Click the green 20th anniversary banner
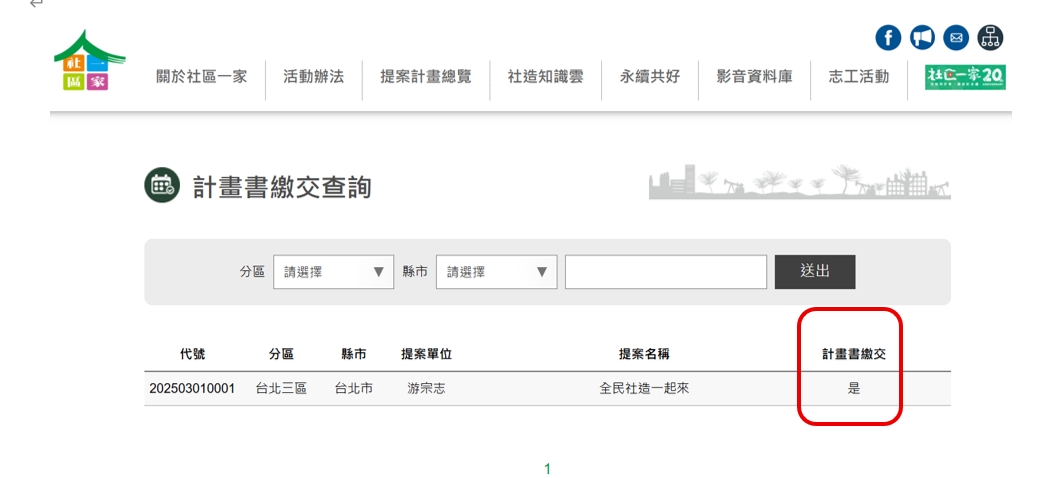This screenshot has height=478, width=1064. [965, 76]
